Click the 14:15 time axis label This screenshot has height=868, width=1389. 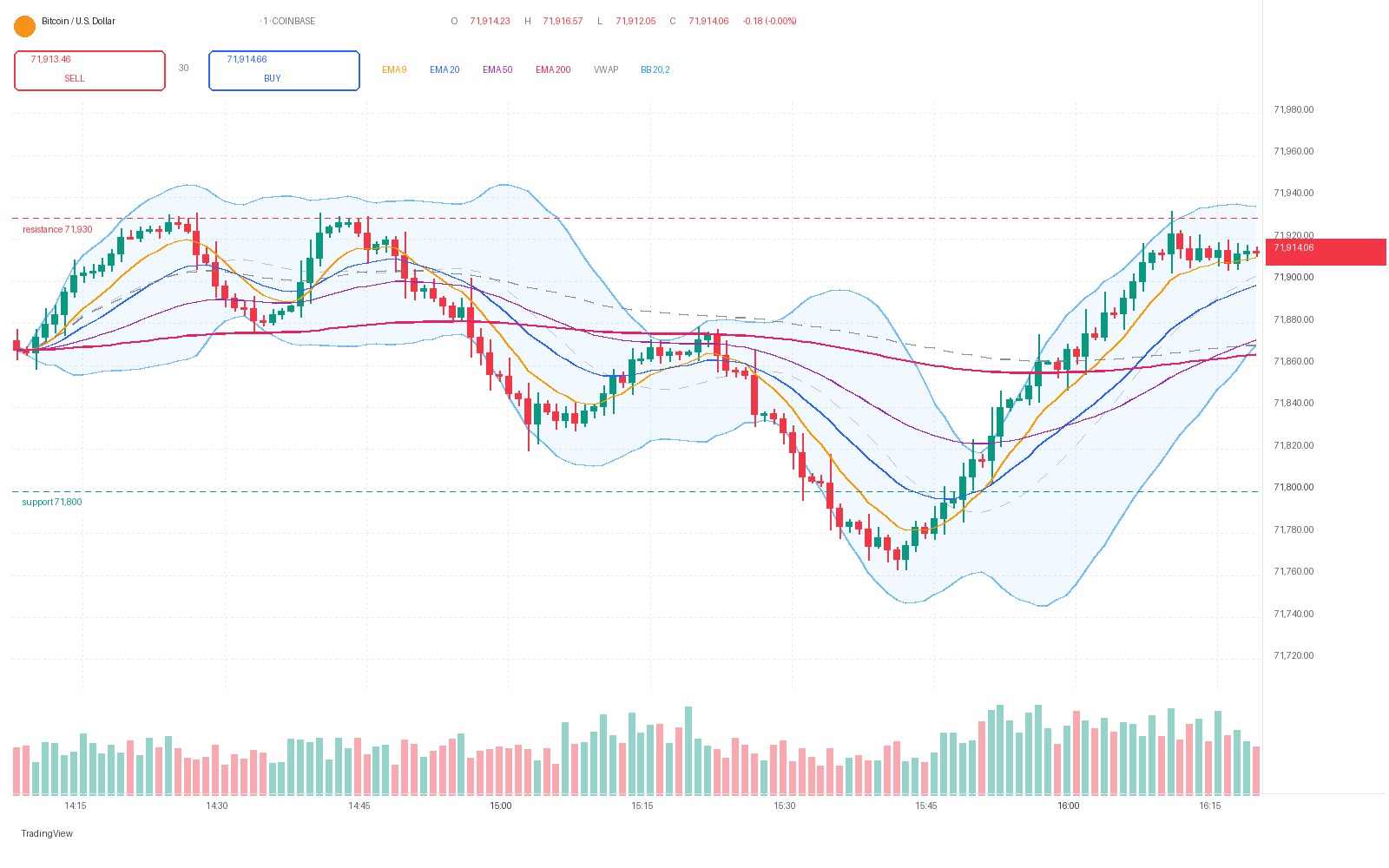point(76,806)
